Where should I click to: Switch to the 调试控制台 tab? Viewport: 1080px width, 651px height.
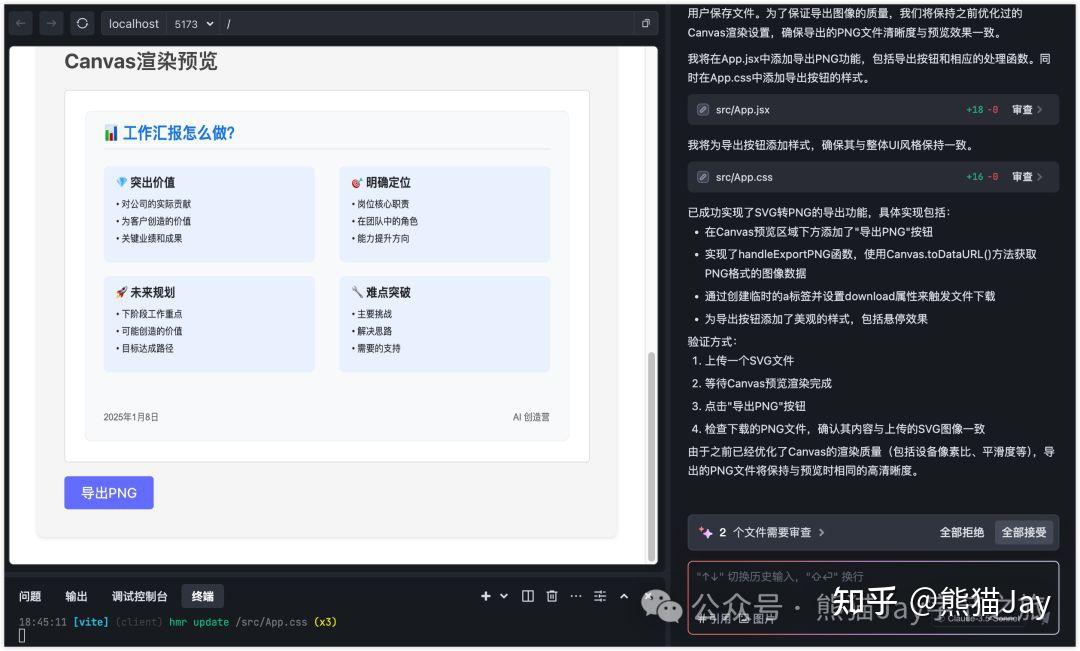pyautogui.click(x=139, y=596)
